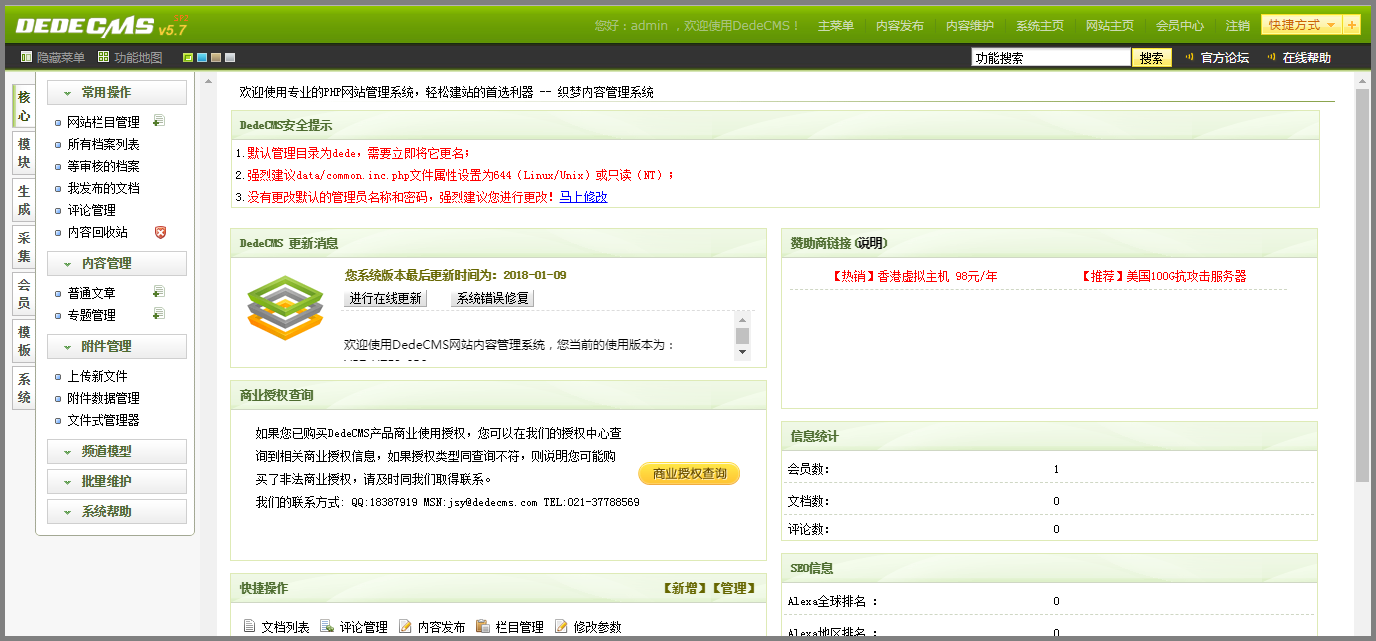Click the add icon next to 专题管理
This screenshot has width=1376, height=641.
click(159, 314)
